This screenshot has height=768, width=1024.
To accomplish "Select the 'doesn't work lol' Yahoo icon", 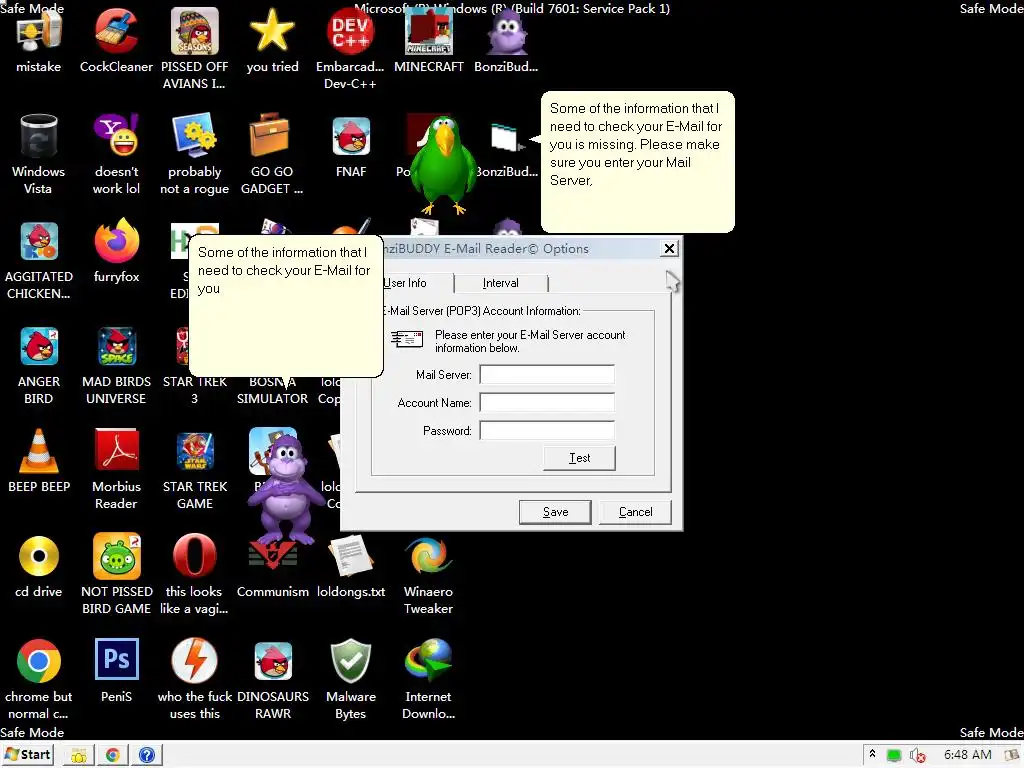I will point(116,136).
